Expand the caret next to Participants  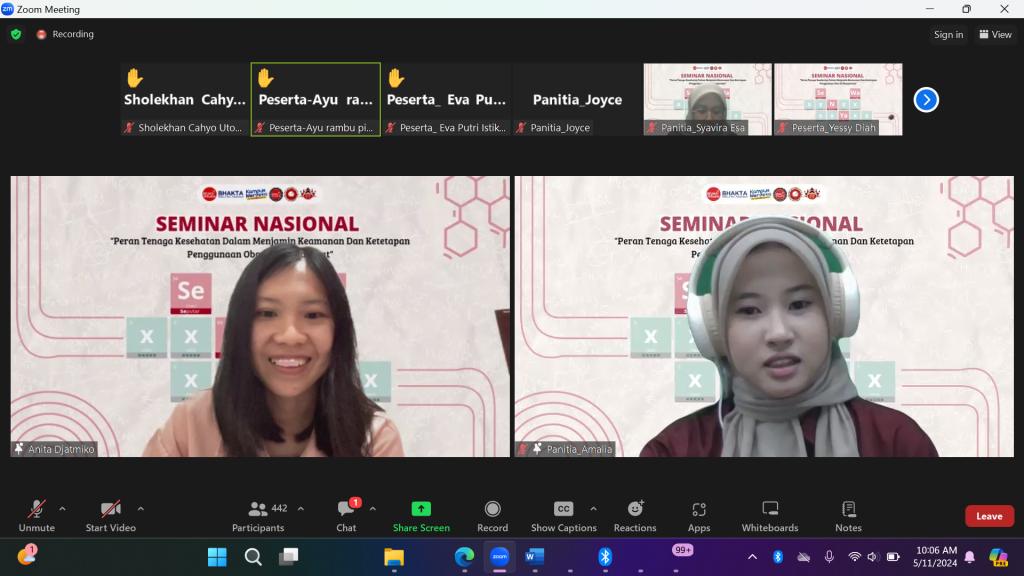tap(301, 508)
